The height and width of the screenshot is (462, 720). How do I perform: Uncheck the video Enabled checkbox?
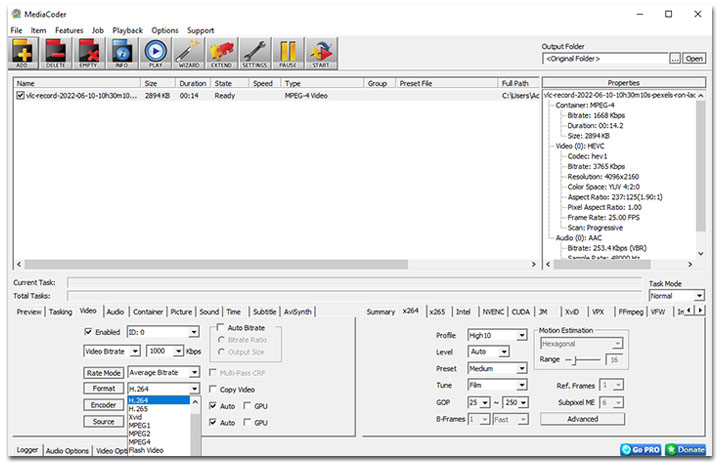89,332
